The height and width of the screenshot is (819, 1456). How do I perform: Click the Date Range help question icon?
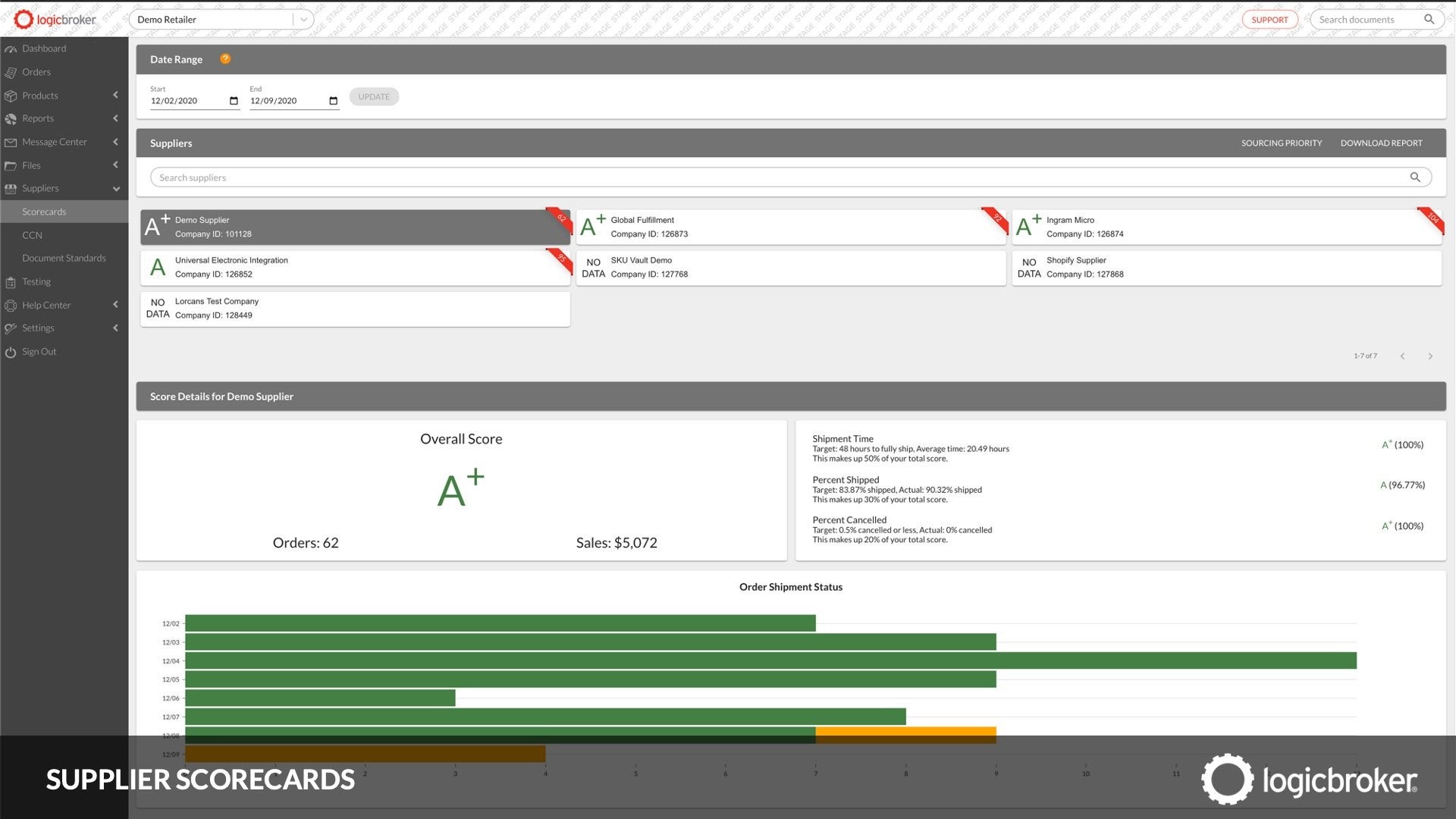coord(225,59)
